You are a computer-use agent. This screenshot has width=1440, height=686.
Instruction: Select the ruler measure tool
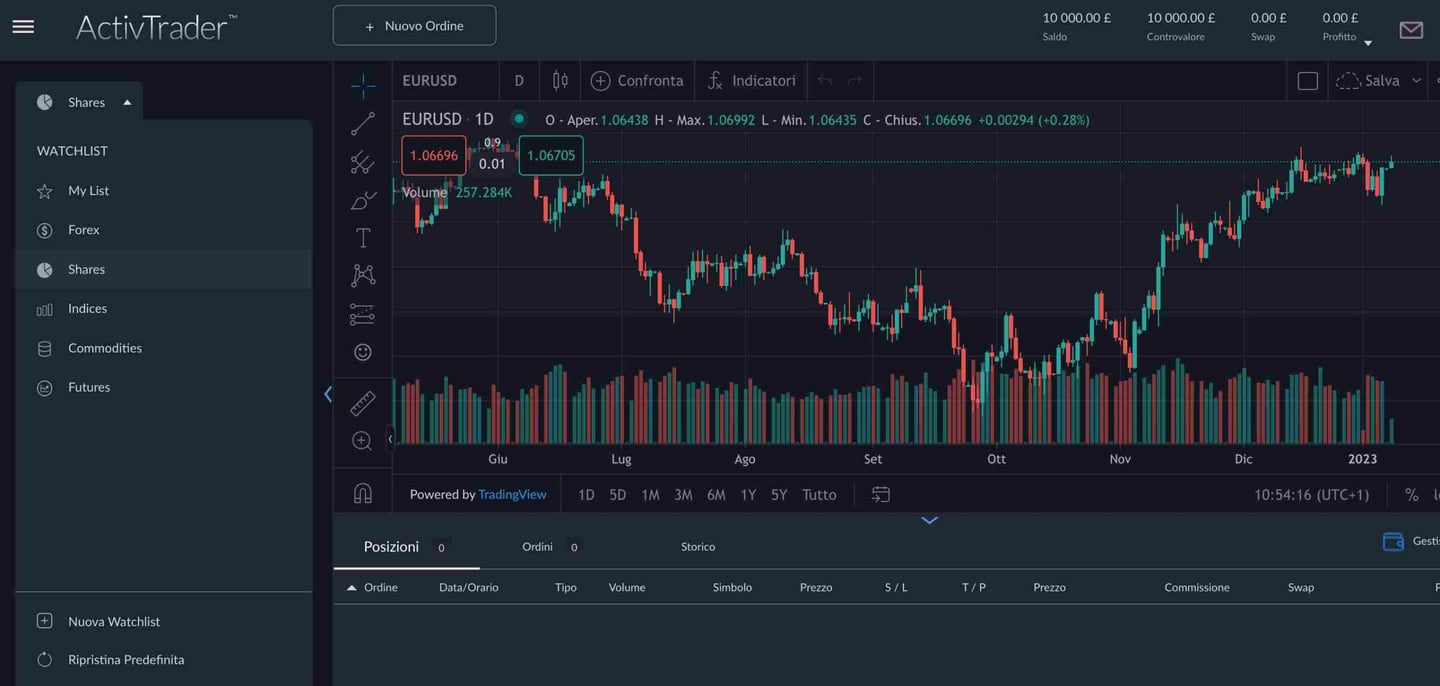point(362,403)
